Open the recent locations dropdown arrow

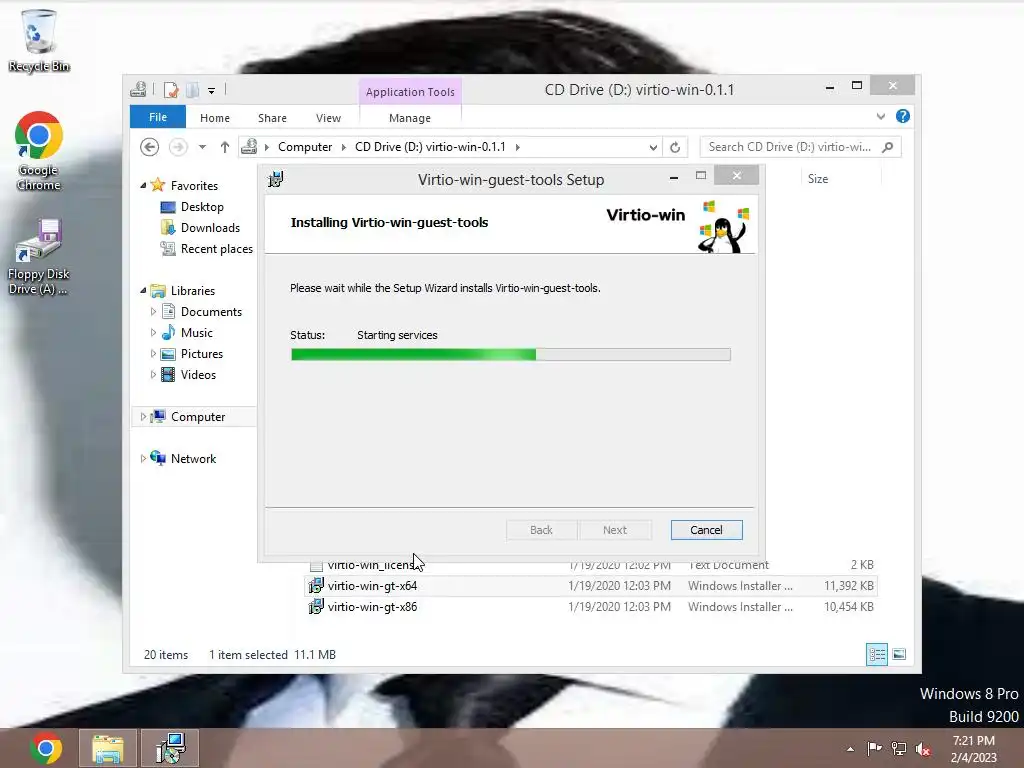(202, 147)
